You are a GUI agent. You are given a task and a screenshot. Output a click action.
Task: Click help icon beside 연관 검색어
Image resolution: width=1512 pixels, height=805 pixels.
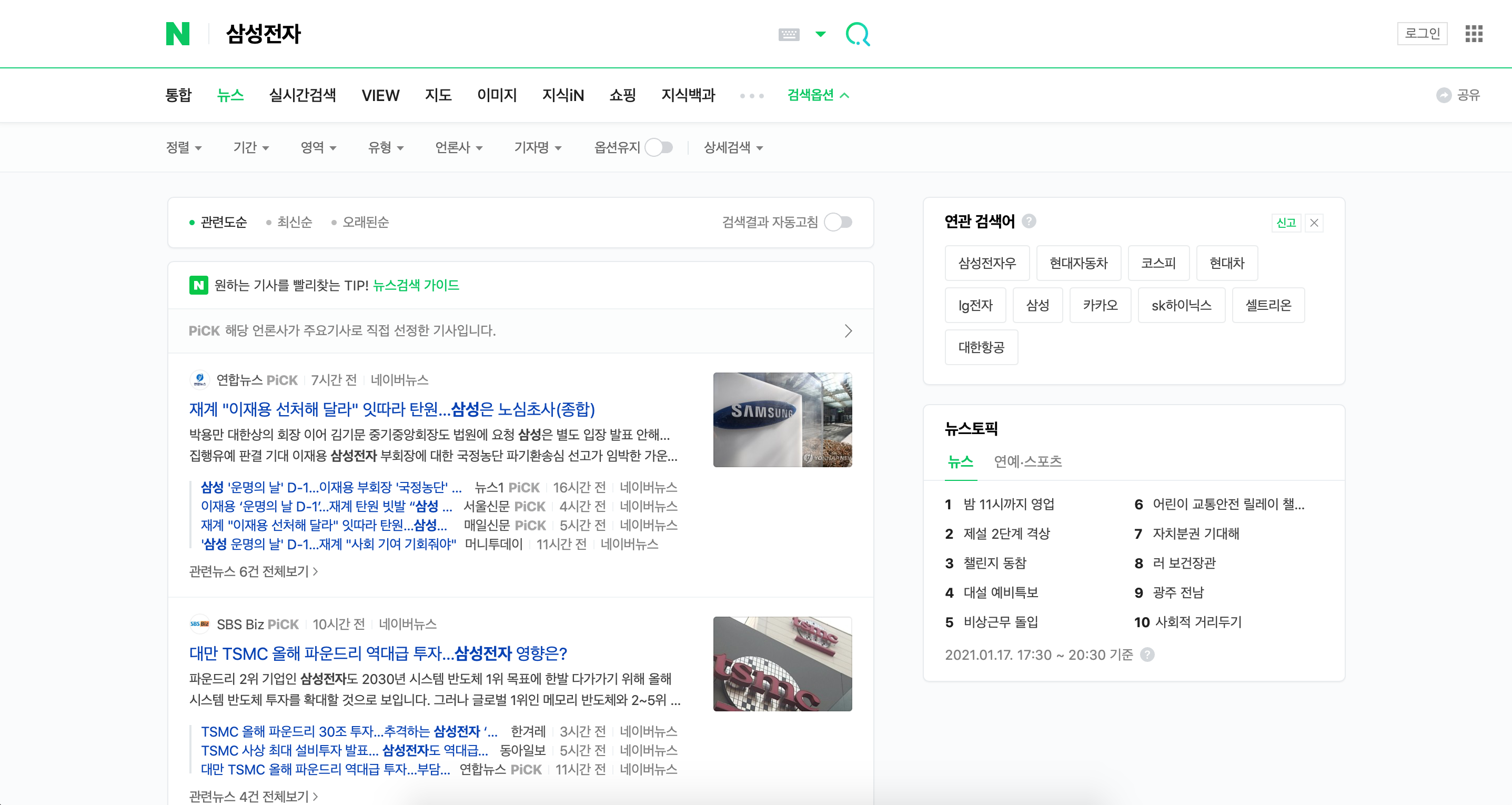click(x=1029, y=221)
